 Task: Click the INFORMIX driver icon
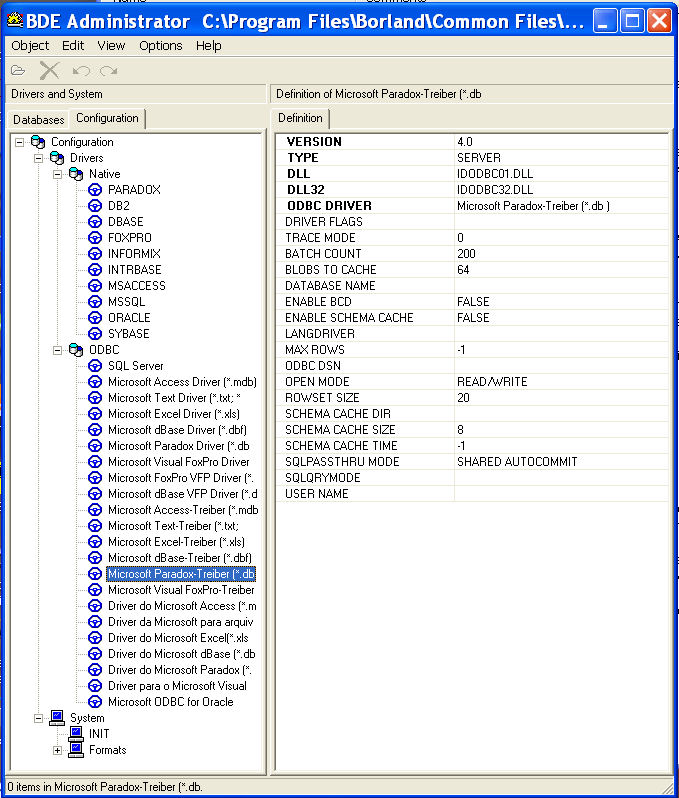click(x=95, y=253)
